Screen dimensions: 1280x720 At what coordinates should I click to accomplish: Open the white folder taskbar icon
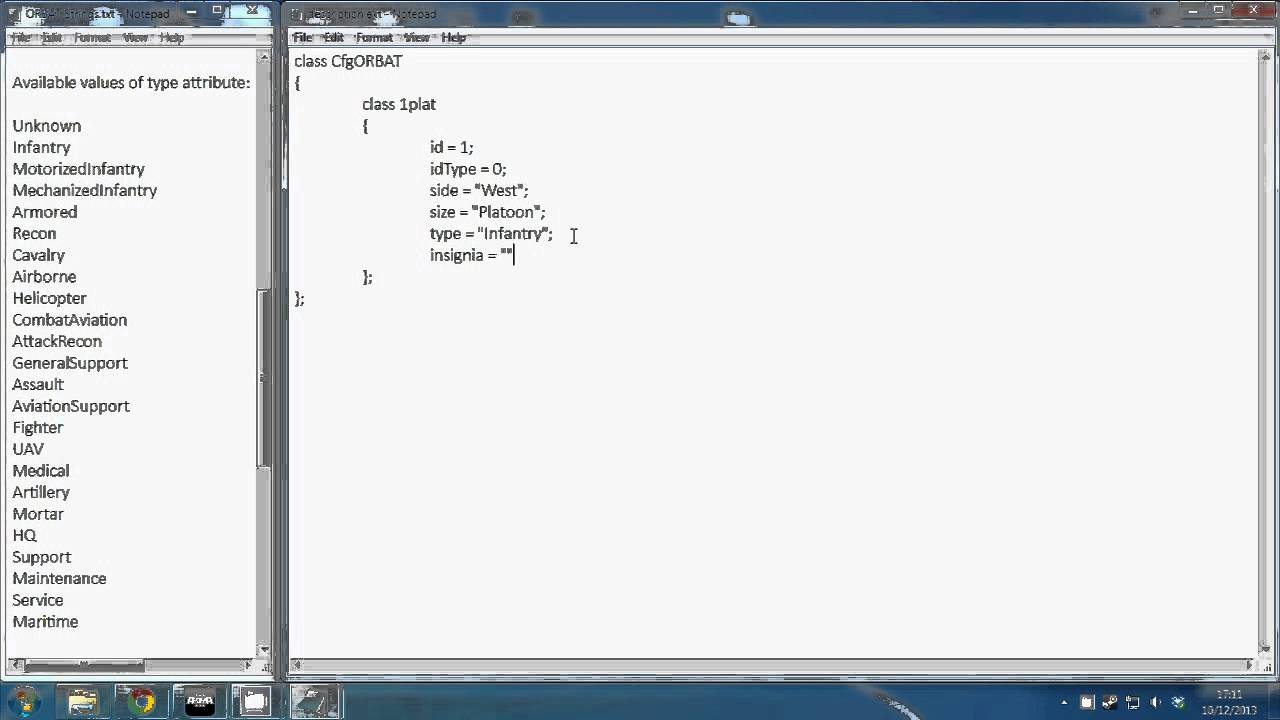[255, 701]
